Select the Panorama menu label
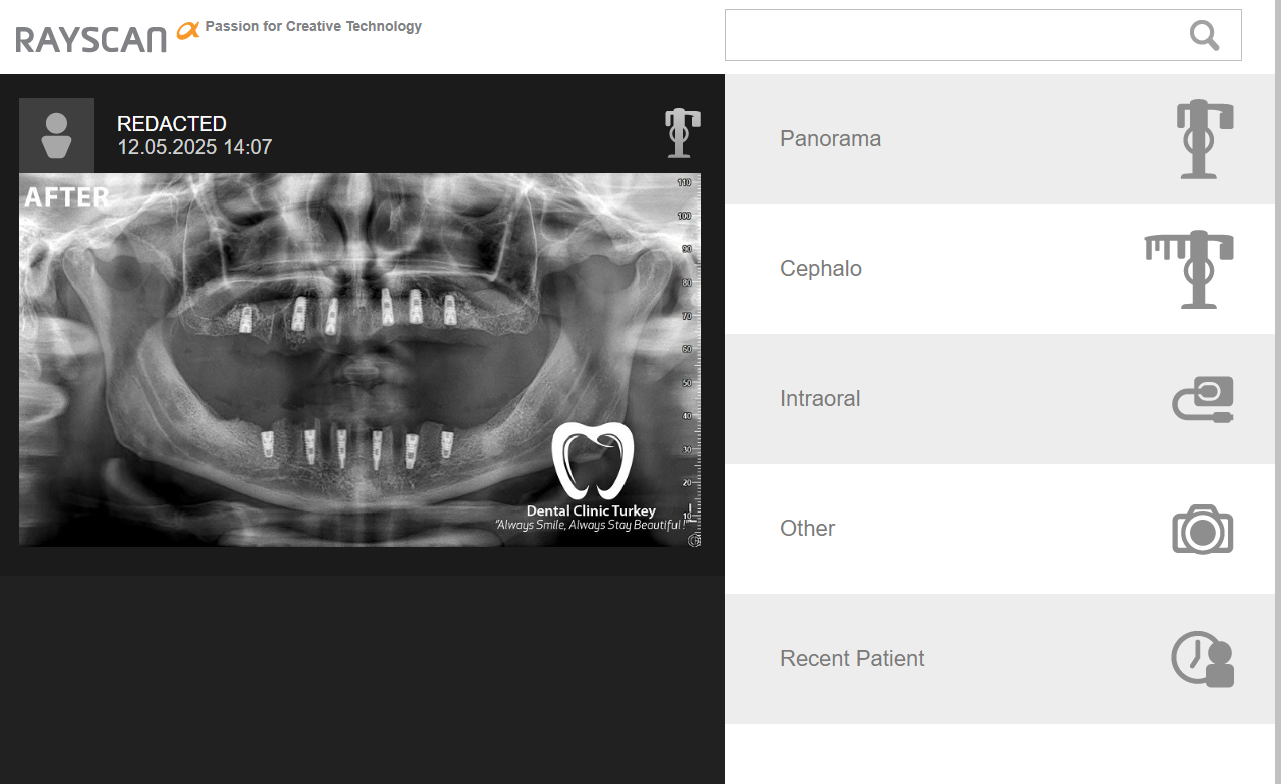Viewport: 1281px width, 784px height. [830, 139]
